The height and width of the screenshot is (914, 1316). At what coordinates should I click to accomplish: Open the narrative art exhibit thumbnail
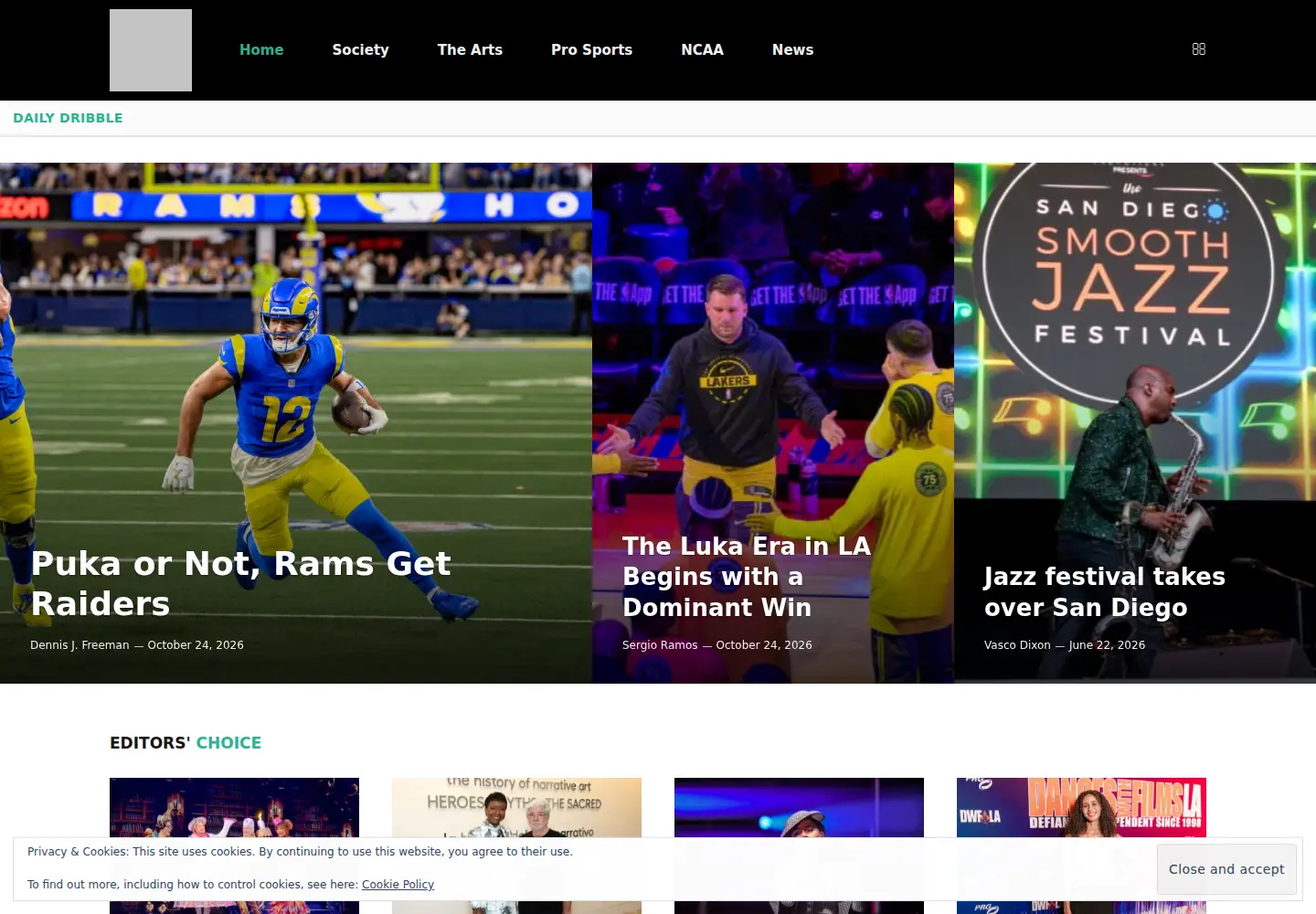(516, 808)
